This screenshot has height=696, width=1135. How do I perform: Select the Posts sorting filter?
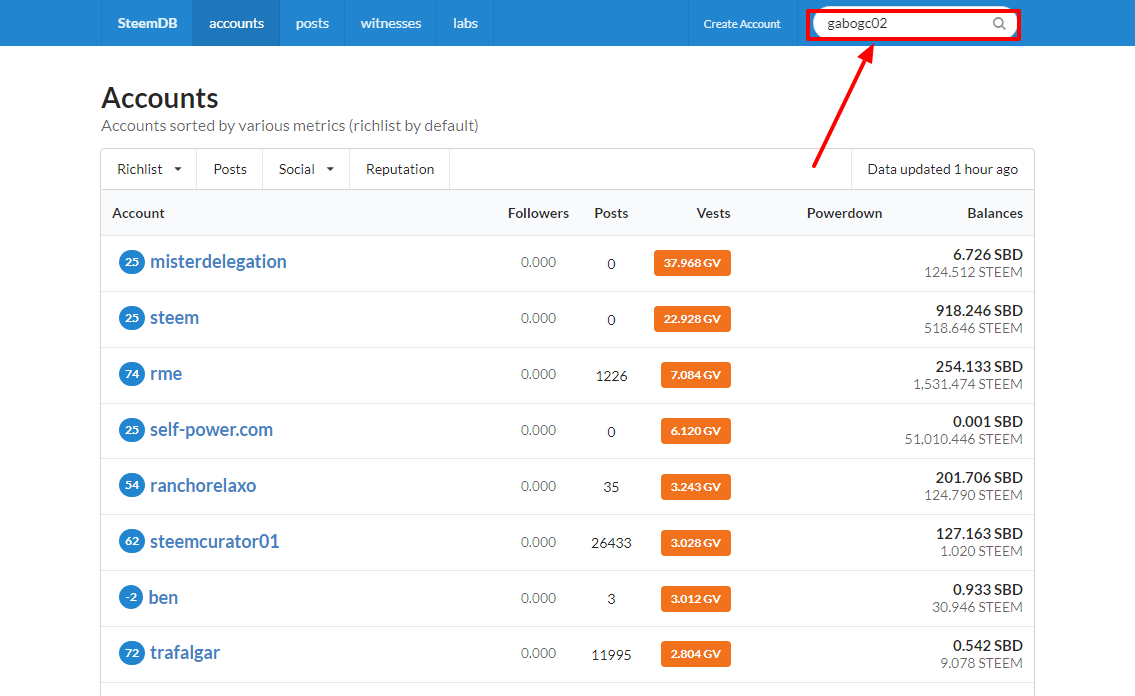[229, 169]
